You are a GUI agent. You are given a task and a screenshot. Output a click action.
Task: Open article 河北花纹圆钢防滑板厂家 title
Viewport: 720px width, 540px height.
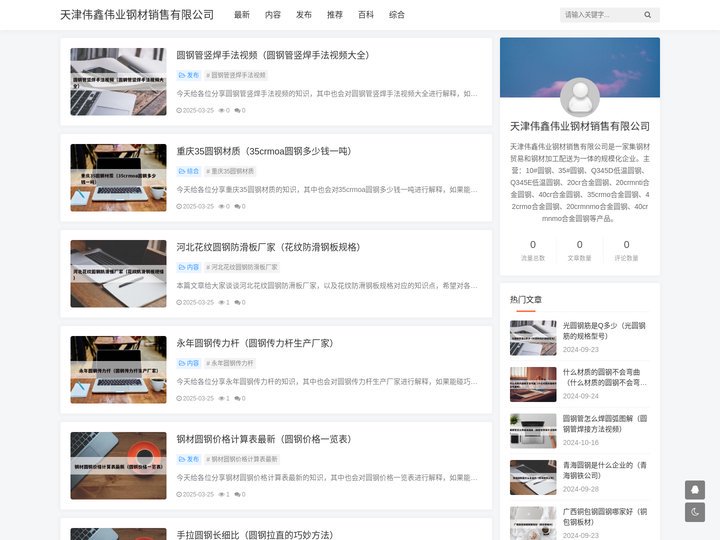[268, 247]
